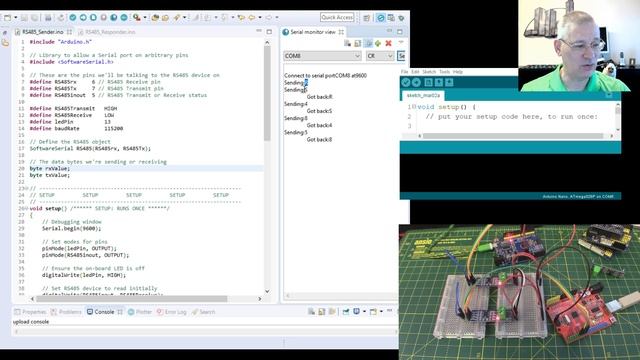Click scroll-down arrow of code editor scrollbar
This screenshot has height=360, width=640.
tap(267, 291)
